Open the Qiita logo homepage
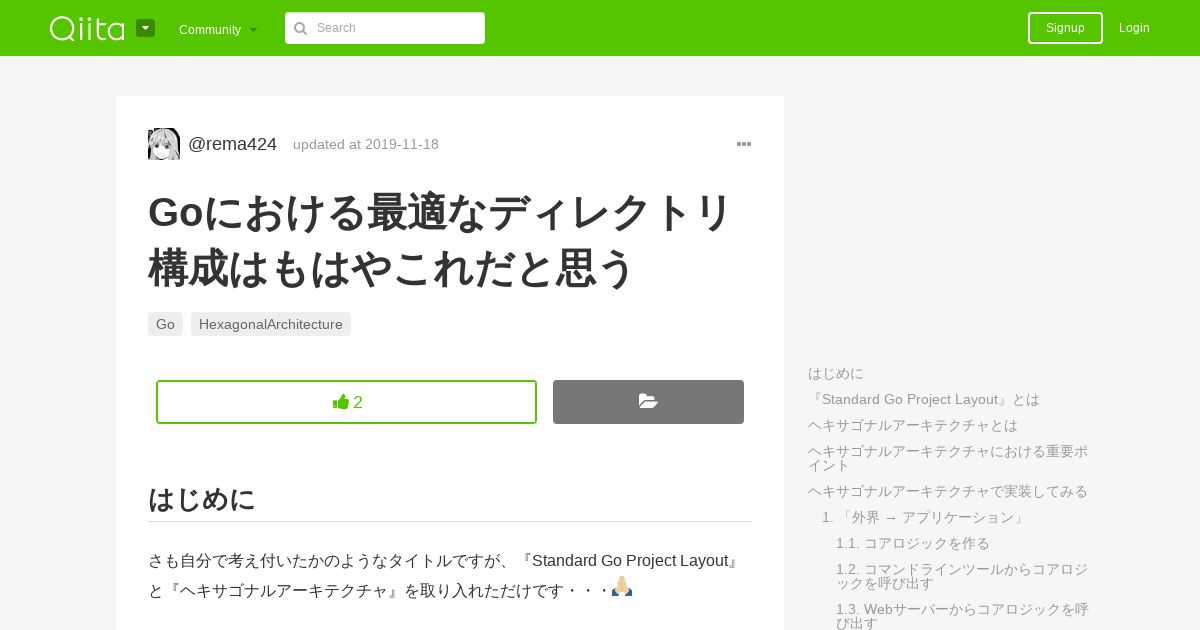This screenshot has height=630, width=1200. [x=87, y=28]
